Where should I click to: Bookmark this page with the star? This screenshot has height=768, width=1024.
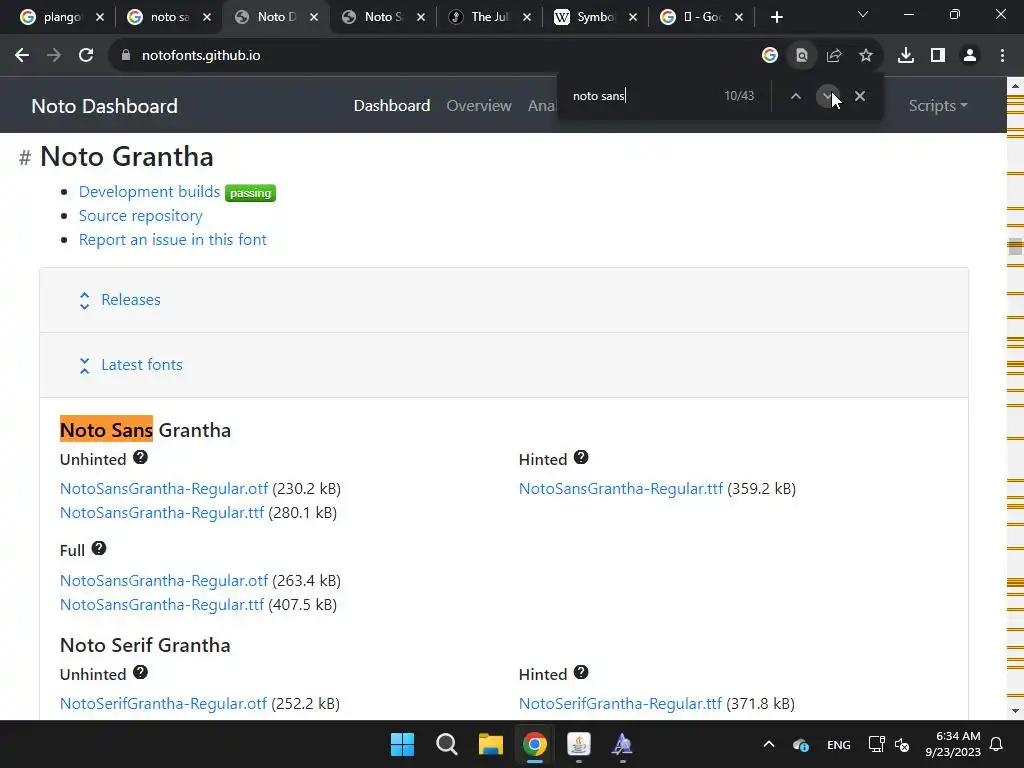click(866, 56)
